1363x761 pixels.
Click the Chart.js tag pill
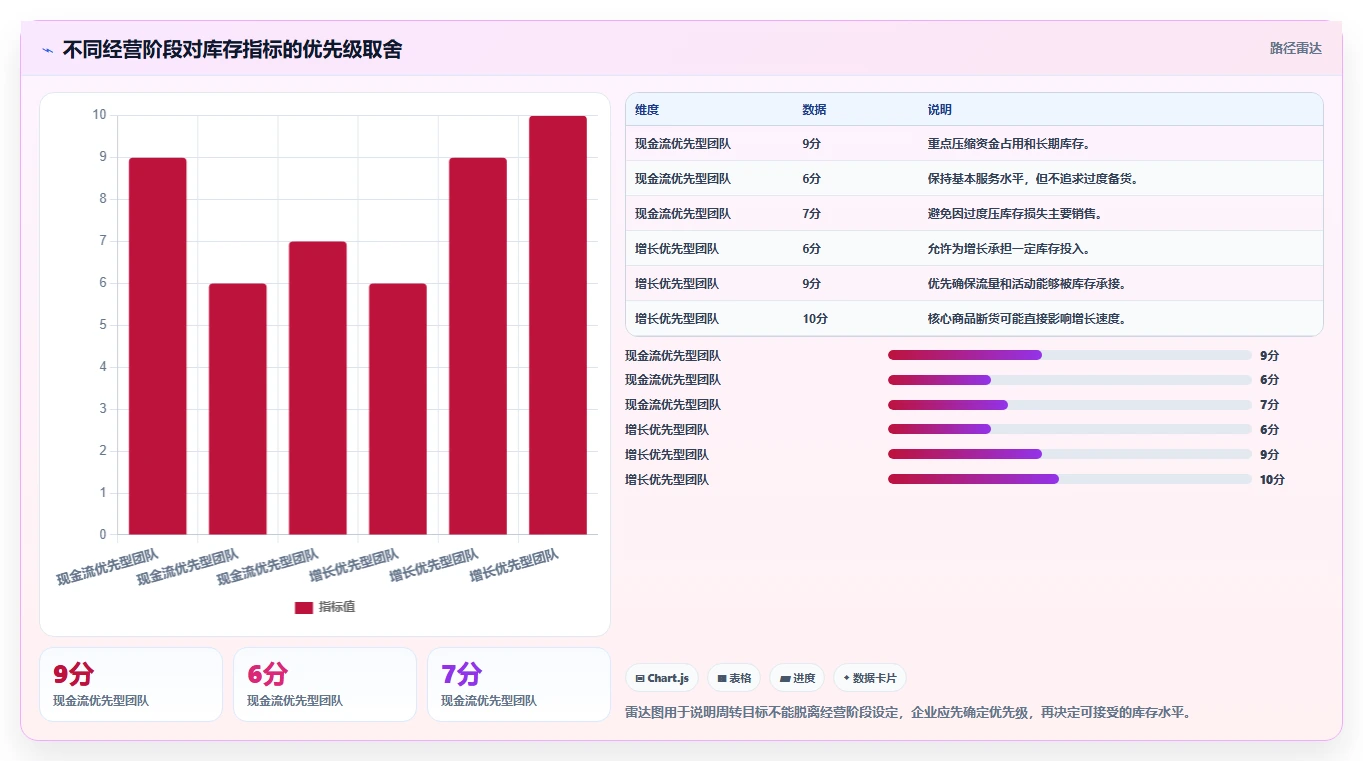click(x=662, y=678)
